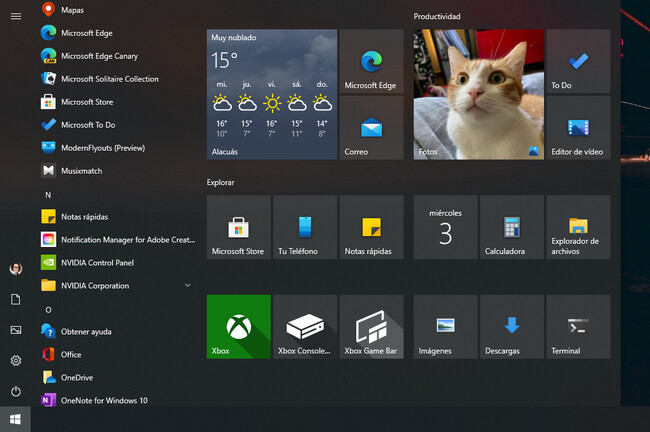Open the To Do tile
The width and height of the screenshot is (650, 432).
click(578, 61)
